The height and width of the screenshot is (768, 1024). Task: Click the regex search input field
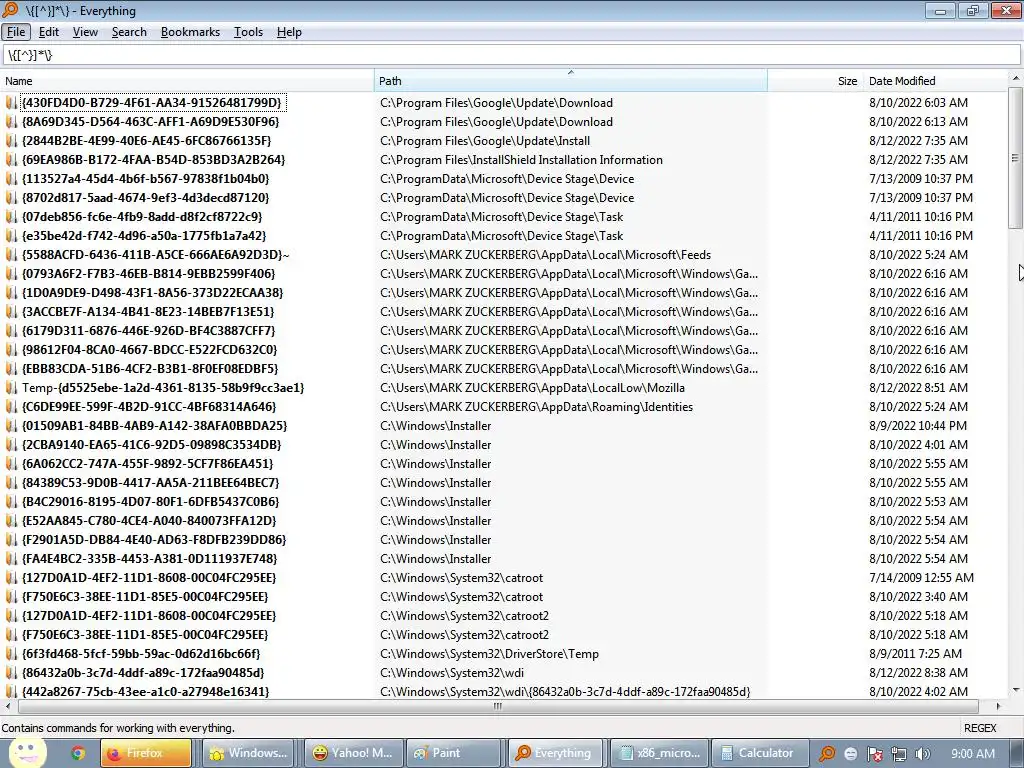512,56
